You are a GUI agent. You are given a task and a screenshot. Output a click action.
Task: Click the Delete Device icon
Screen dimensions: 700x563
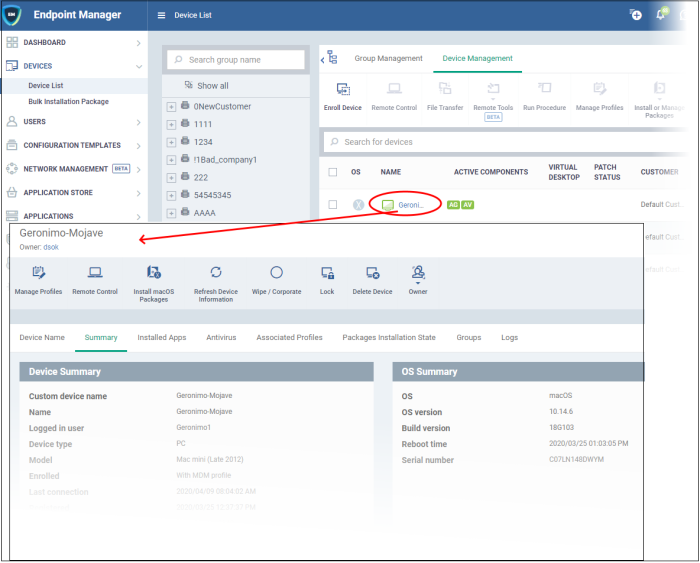point(372,273)
